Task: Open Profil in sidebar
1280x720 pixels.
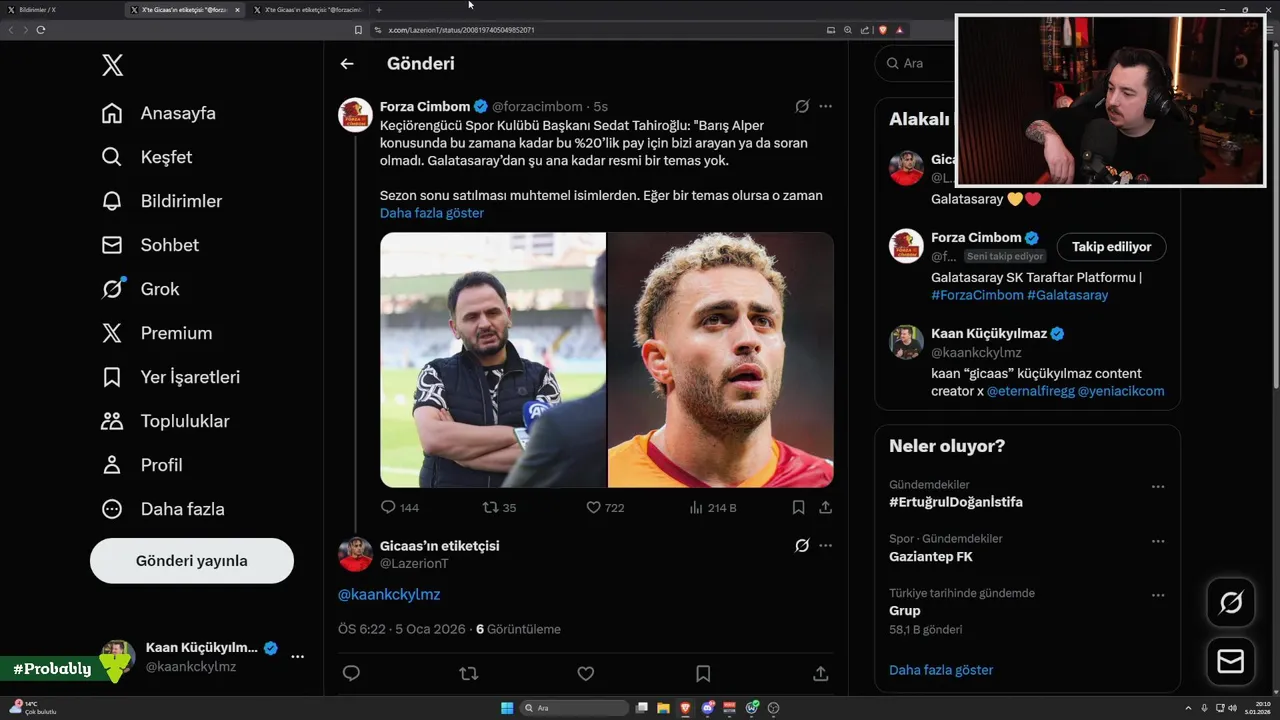Action: click(142, 465)
